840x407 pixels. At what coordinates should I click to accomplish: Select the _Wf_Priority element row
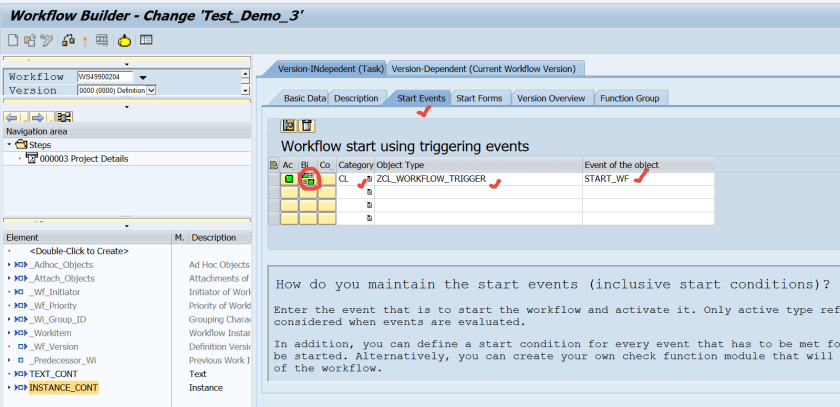52,306
